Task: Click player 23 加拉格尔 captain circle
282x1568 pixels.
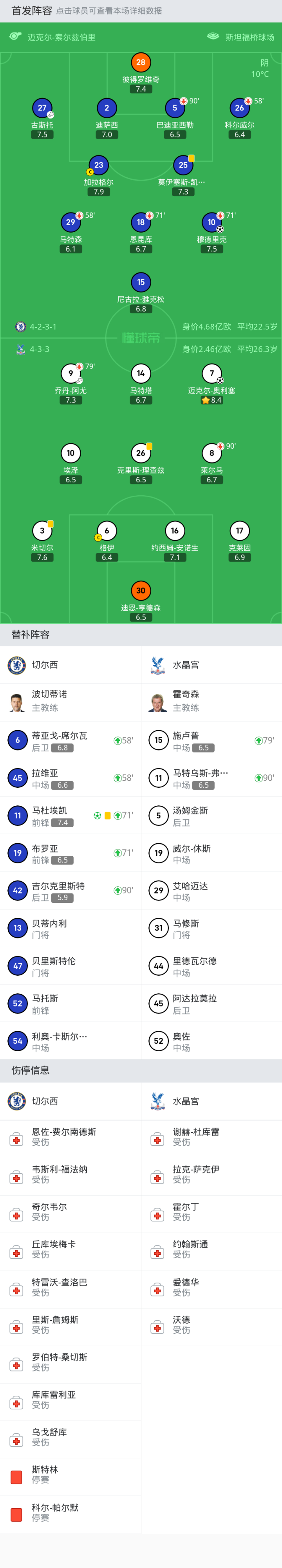Action: pos(99,165)
